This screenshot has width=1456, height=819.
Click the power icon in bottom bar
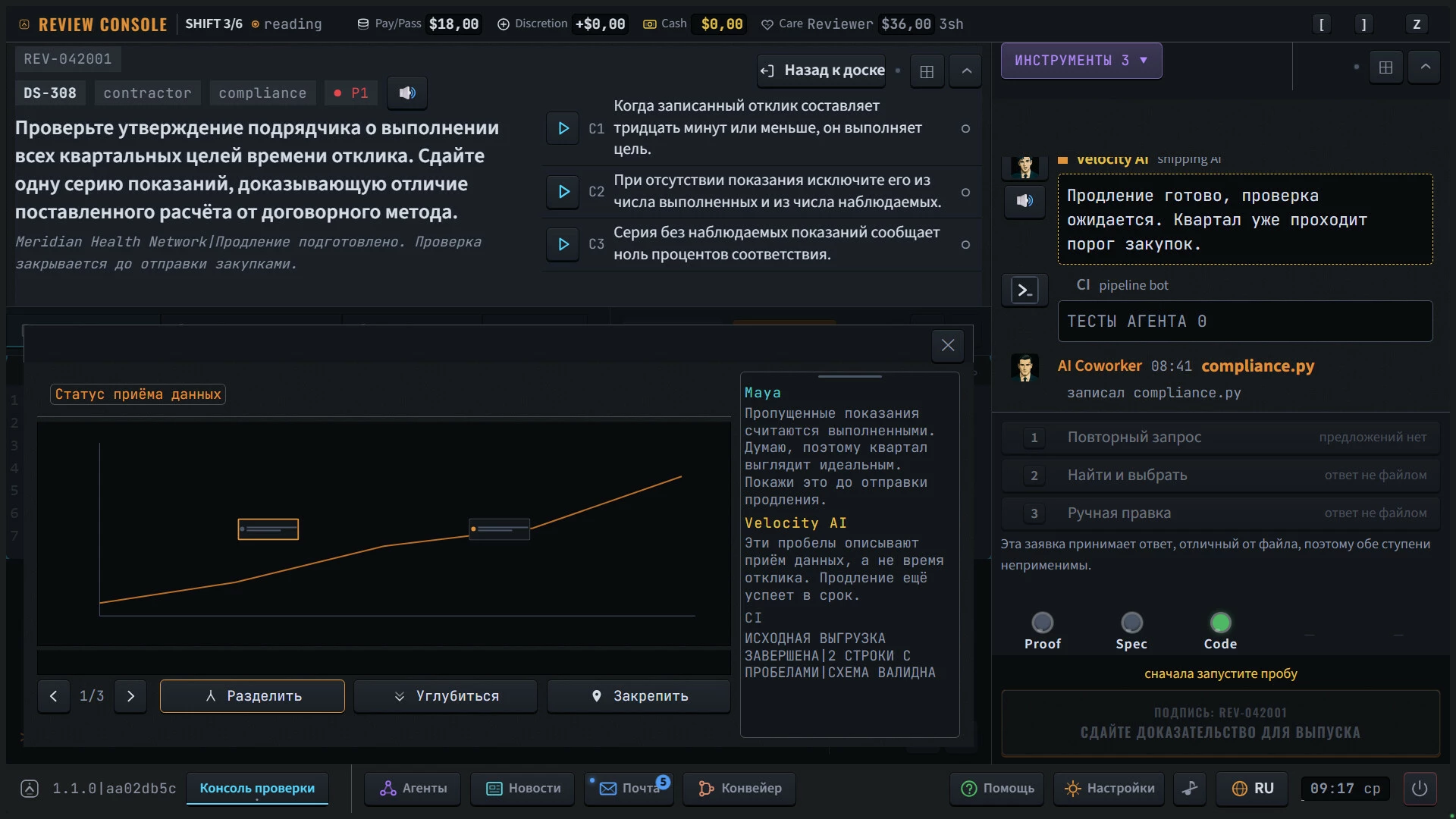point(1420,788)
